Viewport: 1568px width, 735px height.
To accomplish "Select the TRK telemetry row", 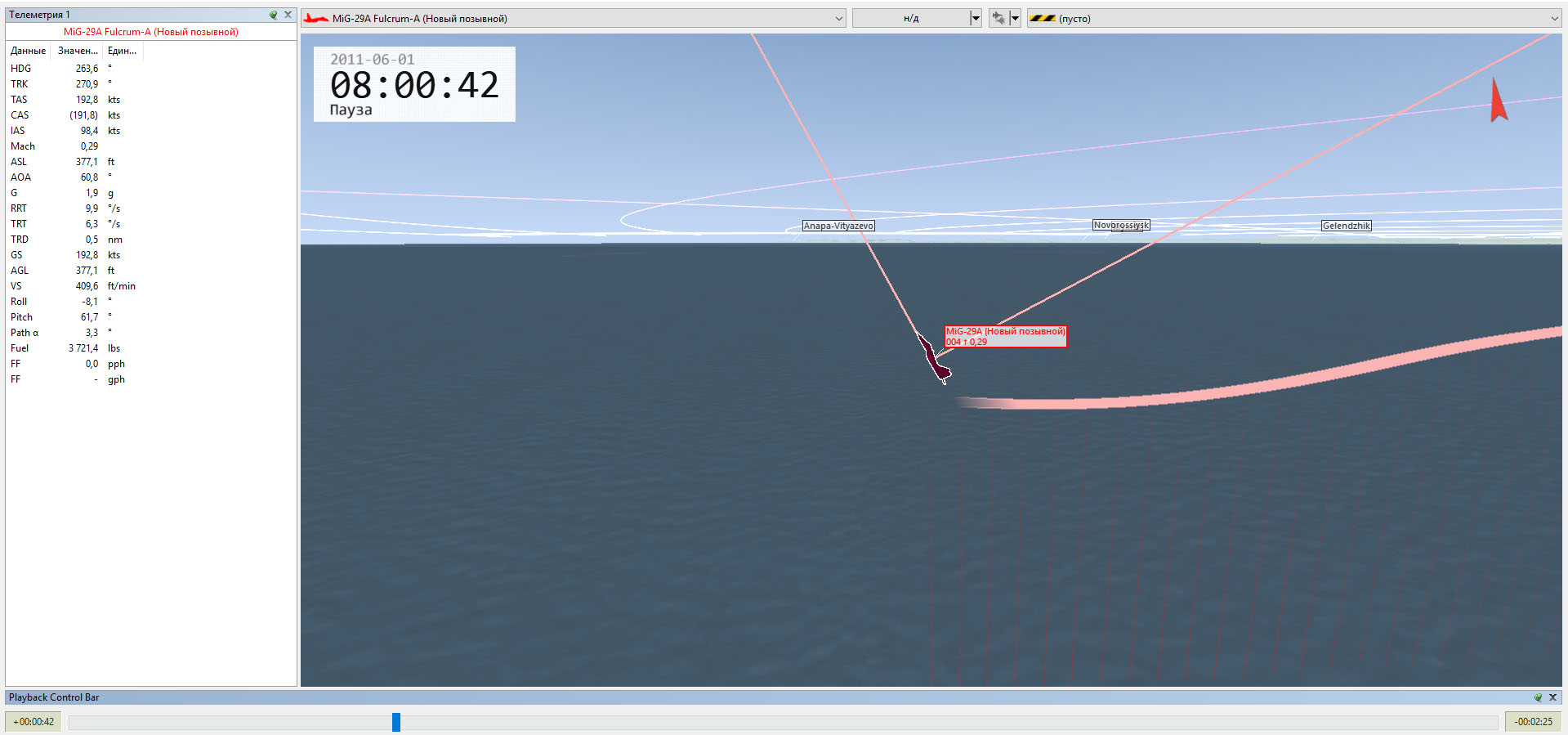I will (x=151, y=84).
